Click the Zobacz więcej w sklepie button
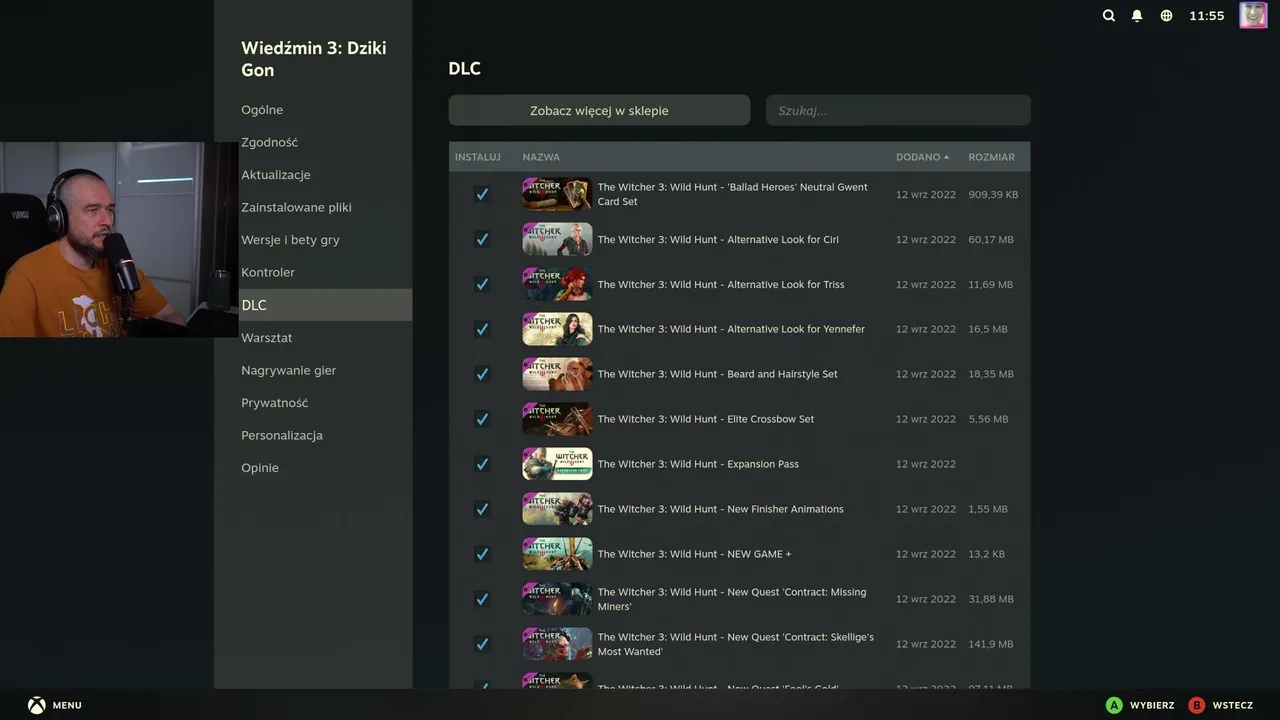 (599, 110)
